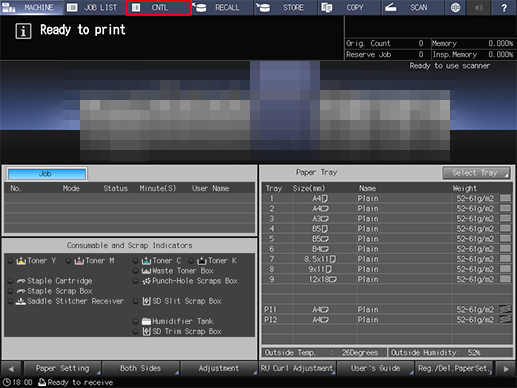
Task: Open the Both Sides options button
Action: pos(141,368)
